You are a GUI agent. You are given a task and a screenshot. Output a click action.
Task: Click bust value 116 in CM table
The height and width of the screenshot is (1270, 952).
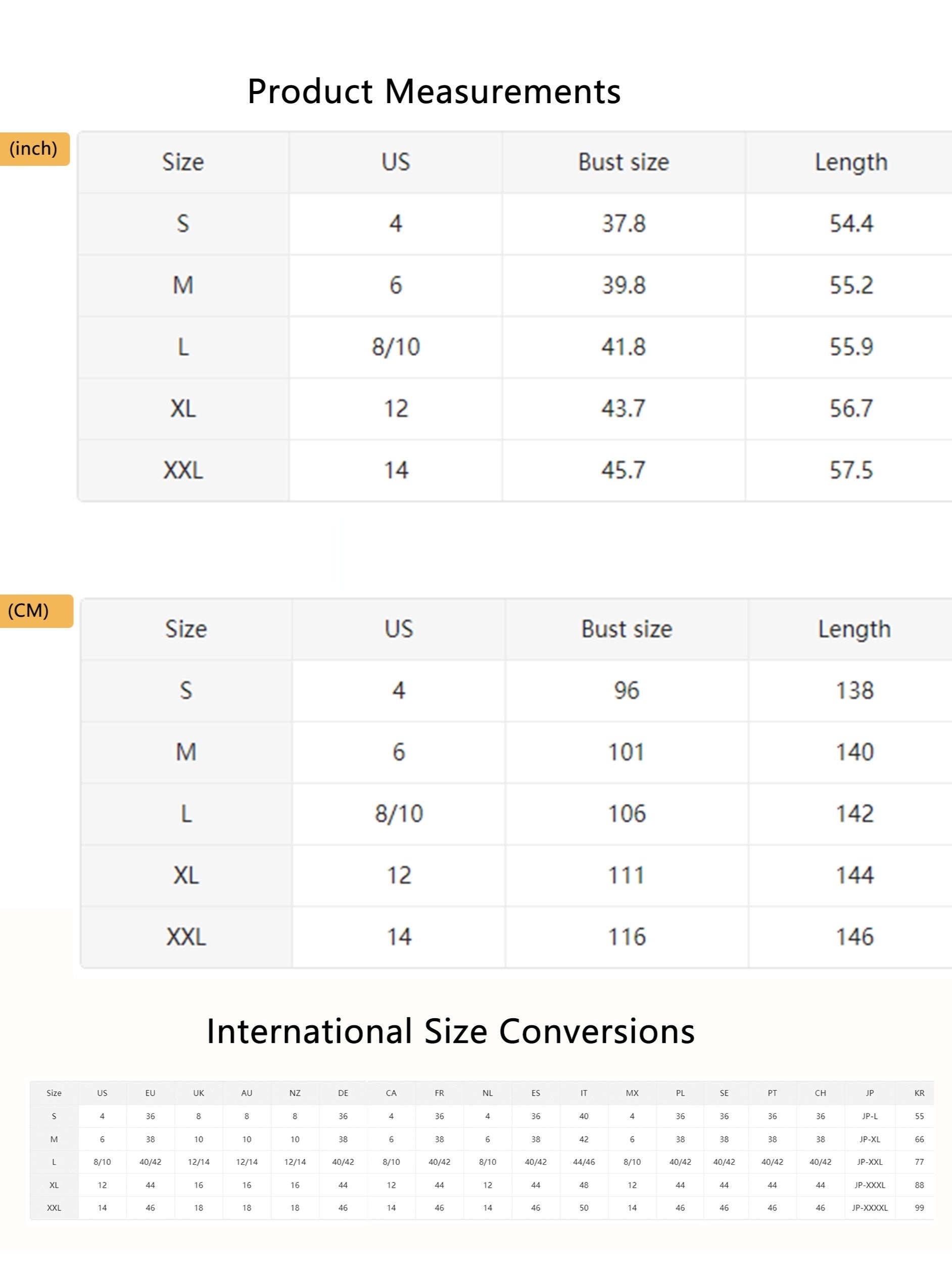[x=627, y=937]
